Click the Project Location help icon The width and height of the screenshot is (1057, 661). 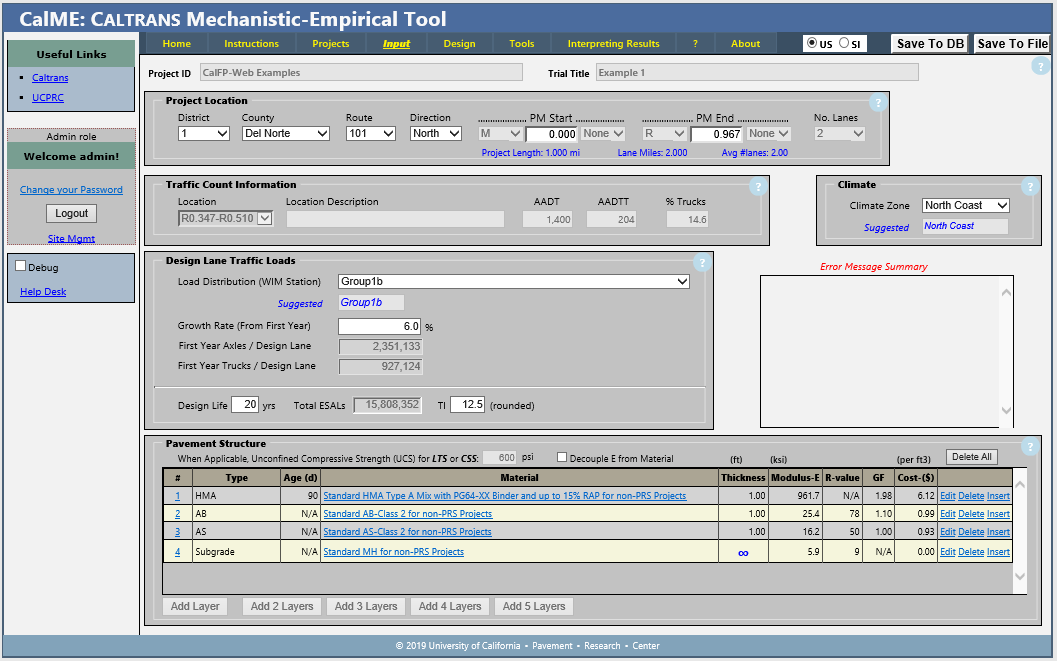(877, 103)
